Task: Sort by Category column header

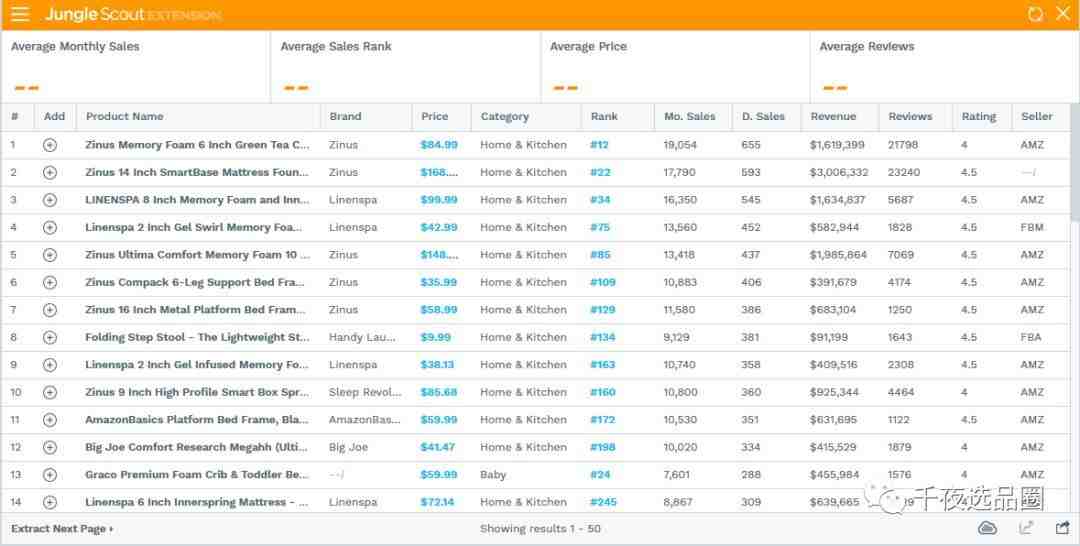Action: 505,117
